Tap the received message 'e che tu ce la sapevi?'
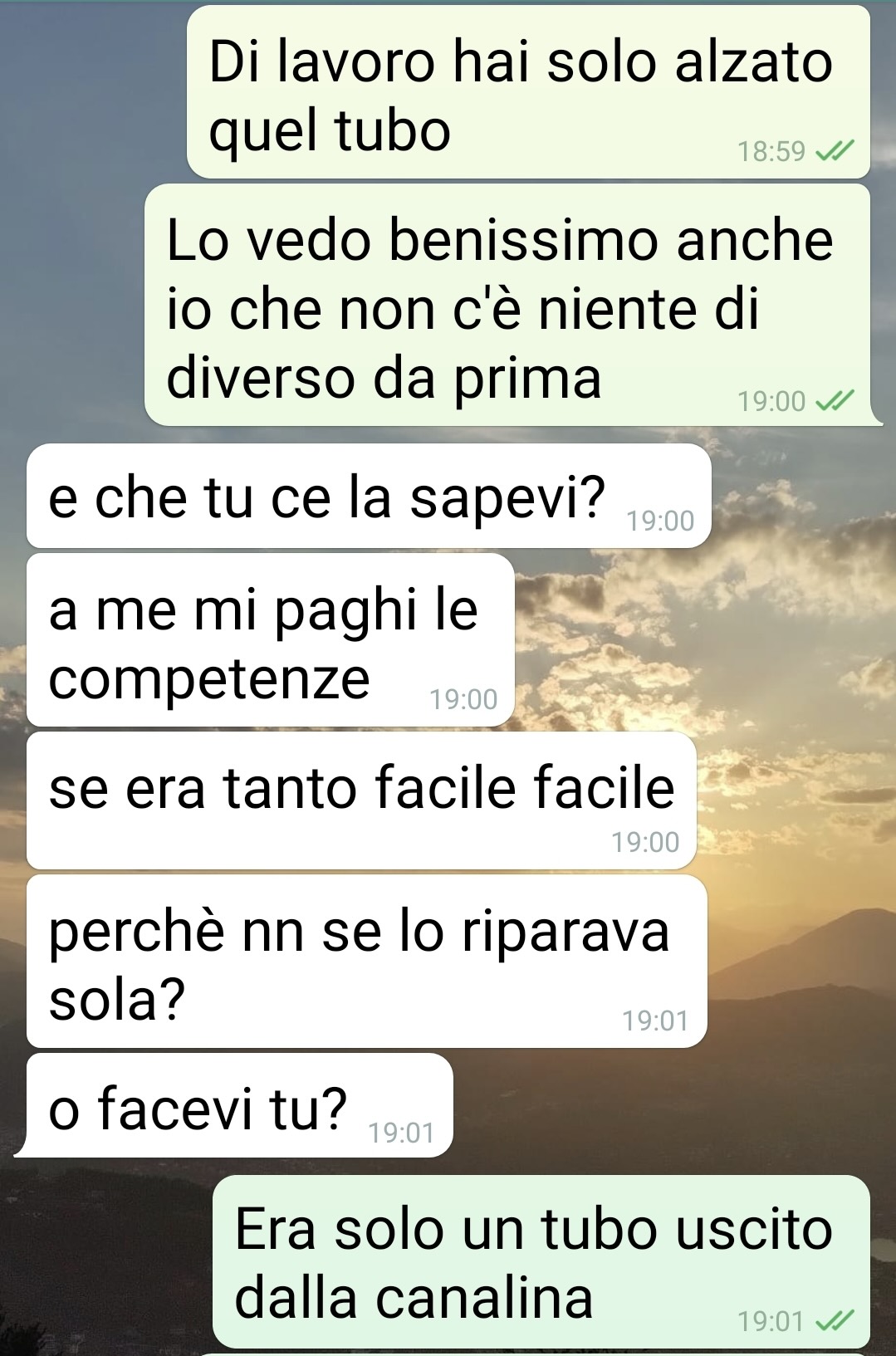This screenshot has height=1356, width=896. point(369,496)
